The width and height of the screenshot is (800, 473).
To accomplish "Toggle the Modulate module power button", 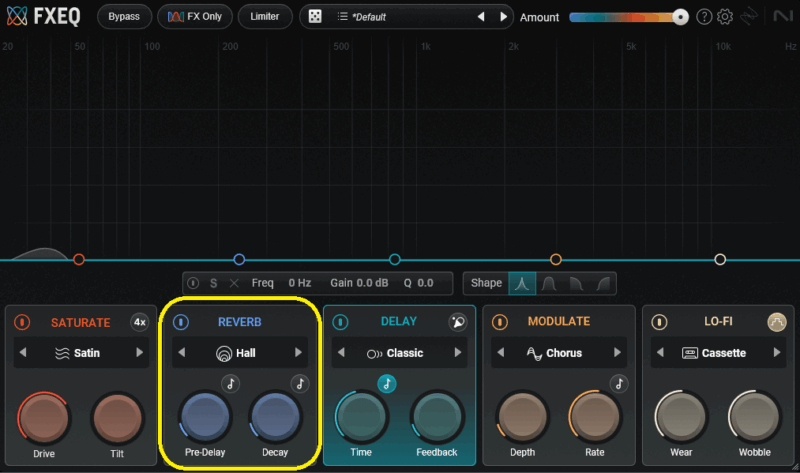I will (x=499, y=322).
